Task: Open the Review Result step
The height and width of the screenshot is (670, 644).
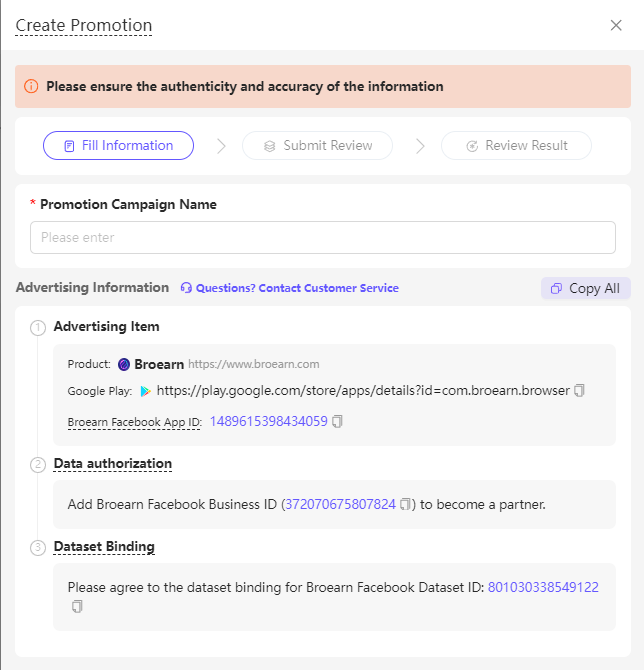Action: [x=516, y=146]
